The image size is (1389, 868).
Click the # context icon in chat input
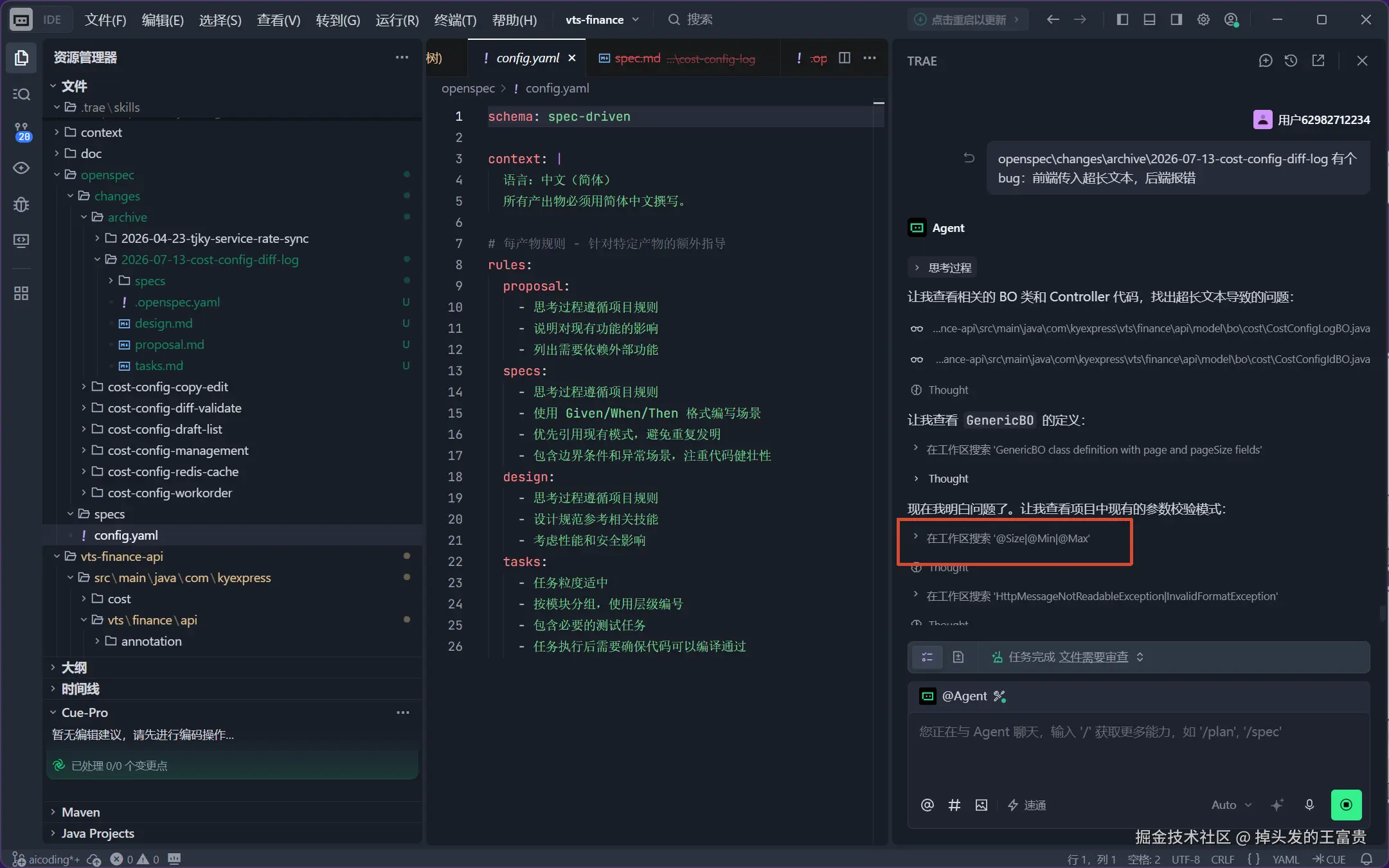coord(954,805)
